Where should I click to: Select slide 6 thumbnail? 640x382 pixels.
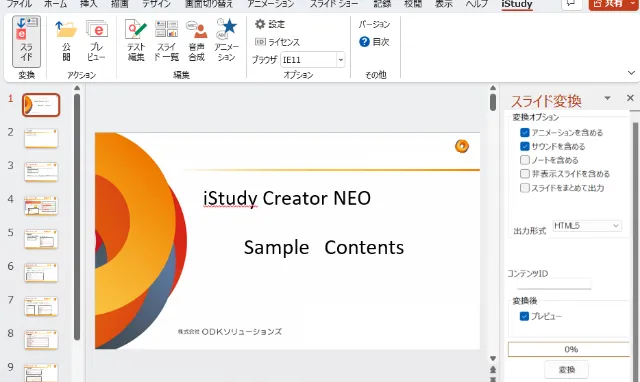click(x=41, y=273)
